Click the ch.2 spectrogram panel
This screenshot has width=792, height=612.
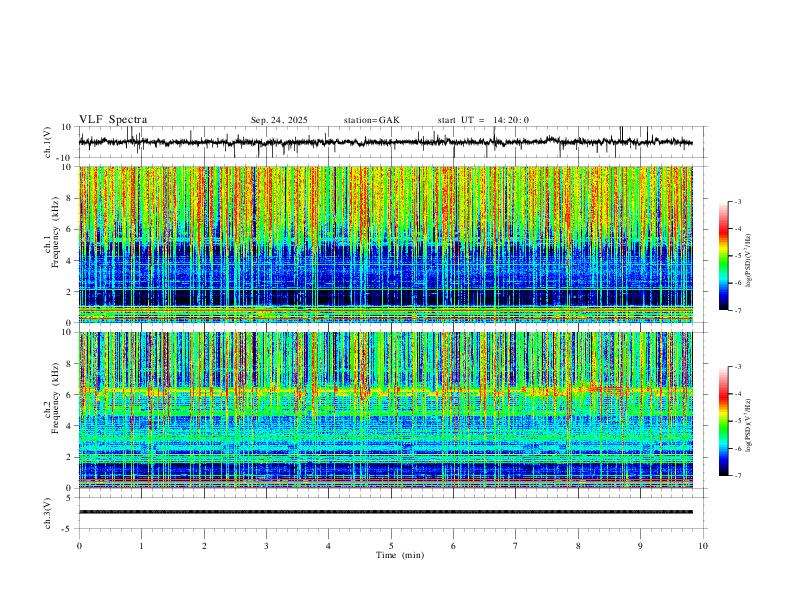click(386, 410)
